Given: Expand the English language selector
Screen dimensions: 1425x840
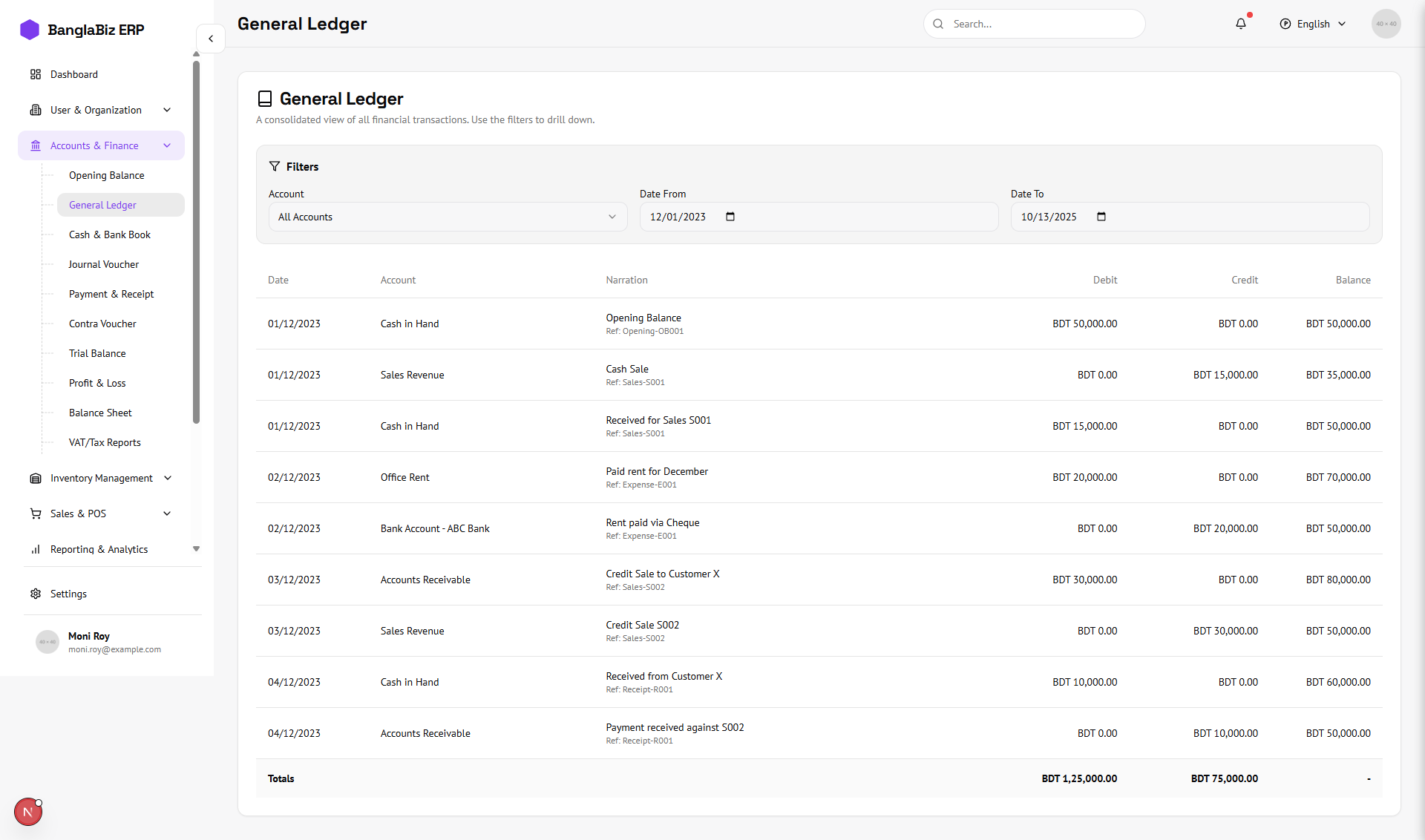Looking at the screenshot, I should click(1312, 24).
